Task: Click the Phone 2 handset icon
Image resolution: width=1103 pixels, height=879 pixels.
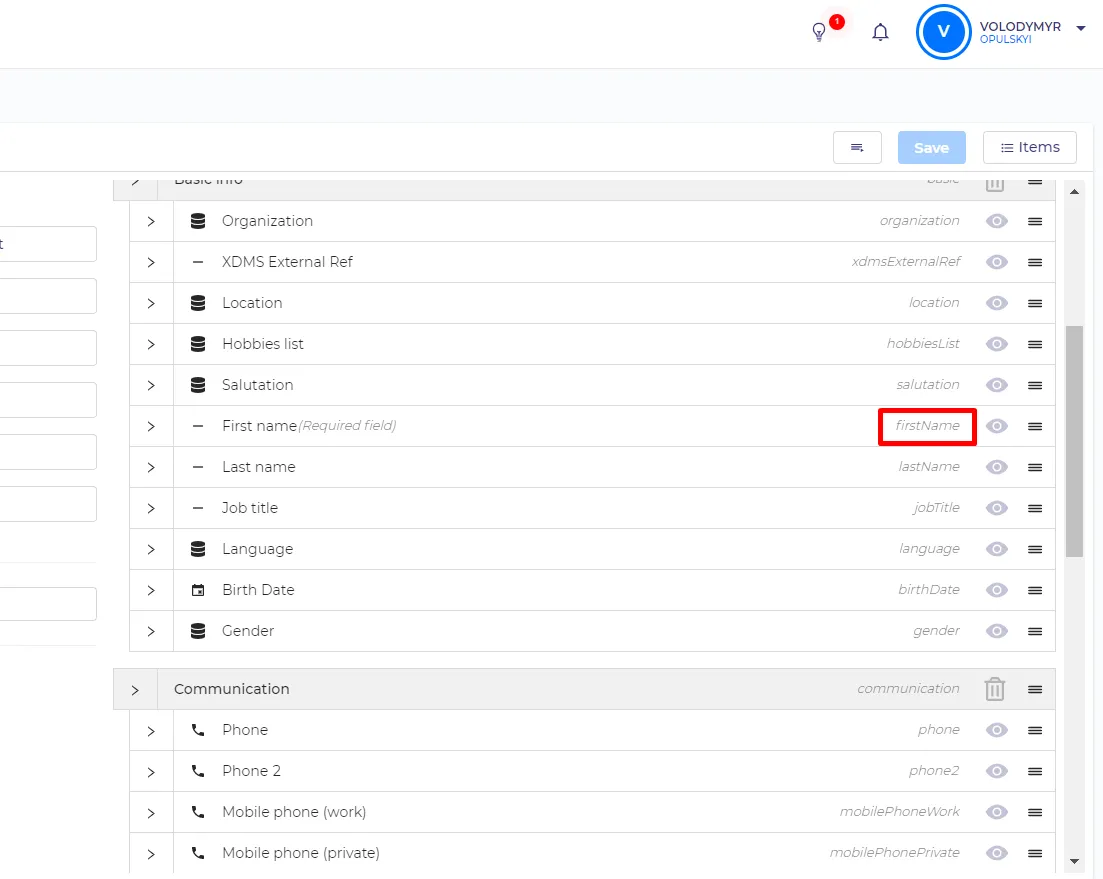Action: point(198,771)
